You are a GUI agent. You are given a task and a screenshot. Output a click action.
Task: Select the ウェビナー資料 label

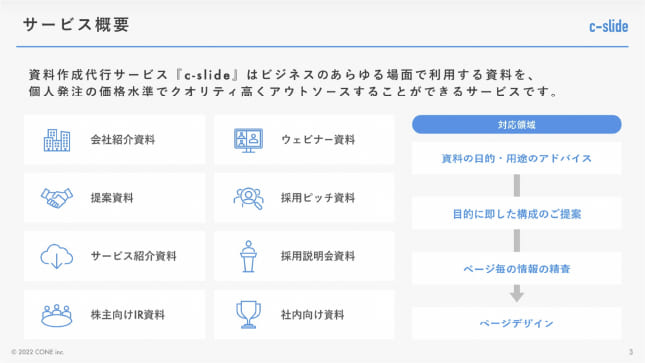(318, 140)
